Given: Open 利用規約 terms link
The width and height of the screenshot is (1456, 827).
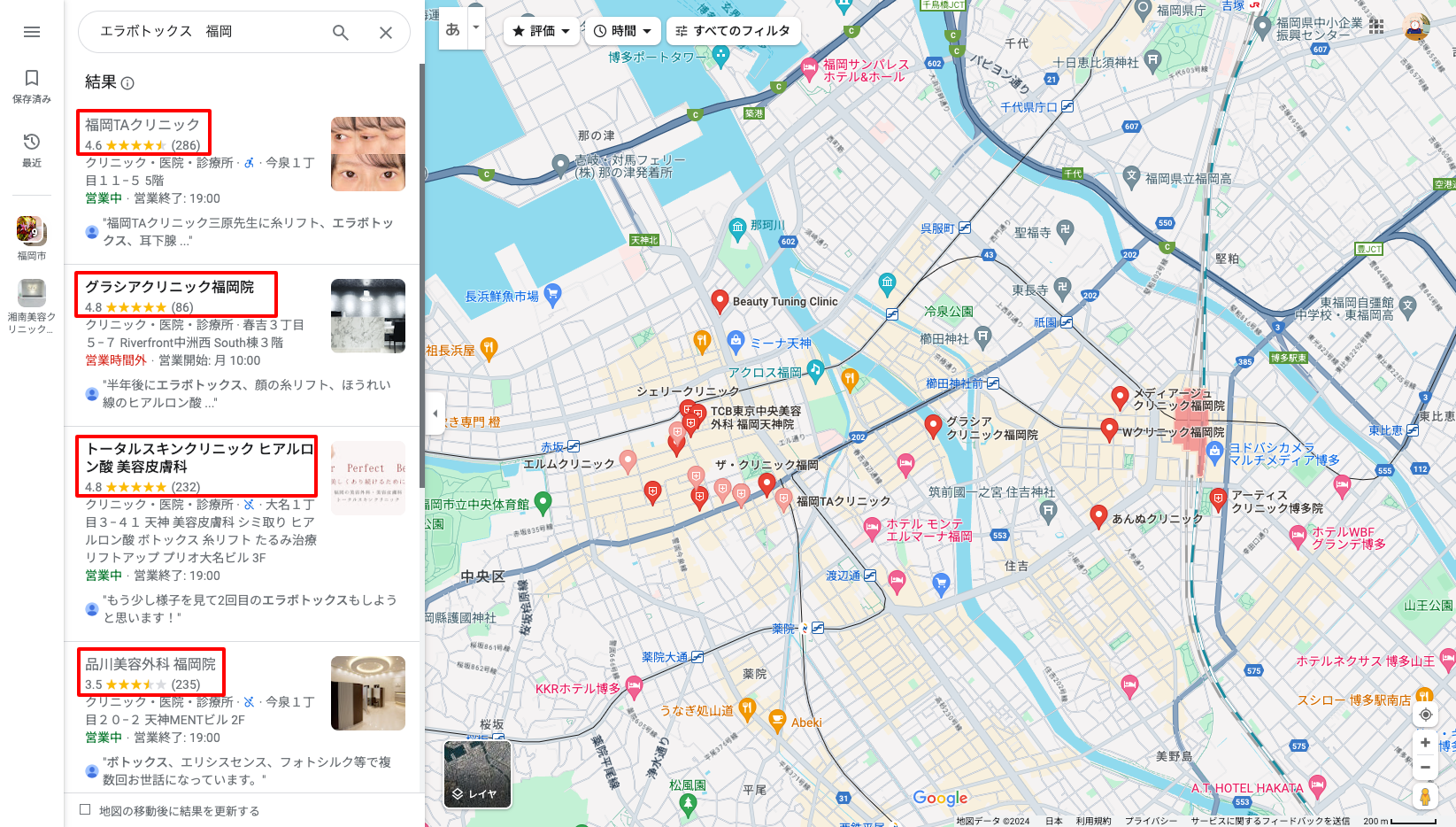Looking at the screenshot, I should tap(1093, 821).
